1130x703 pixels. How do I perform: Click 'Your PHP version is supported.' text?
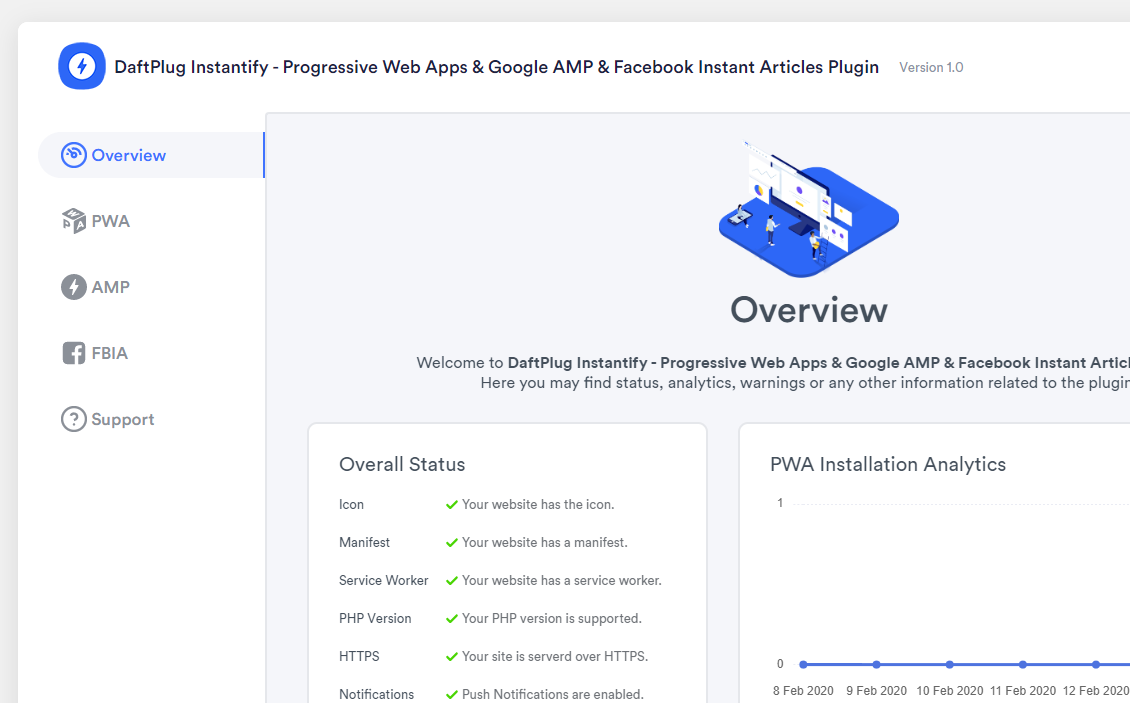[551, 619]
